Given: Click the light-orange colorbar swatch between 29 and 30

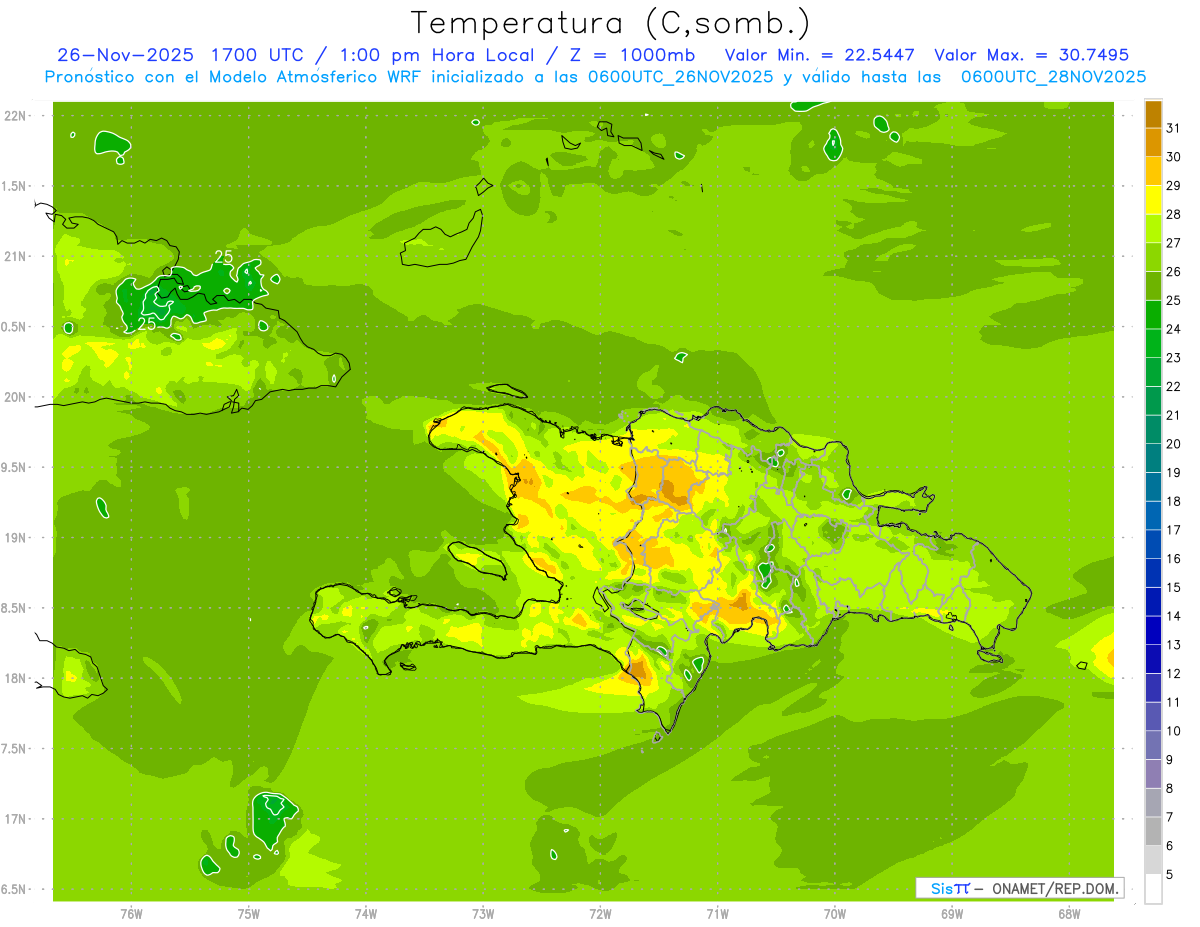Looking at the screenshot, I should click(x=1153, y=171).
